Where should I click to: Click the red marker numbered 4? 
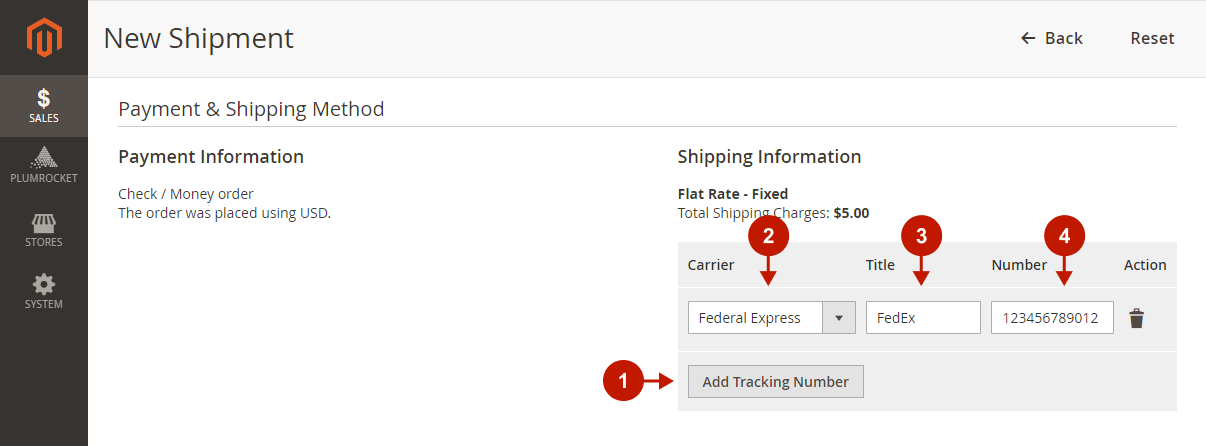1064,236
